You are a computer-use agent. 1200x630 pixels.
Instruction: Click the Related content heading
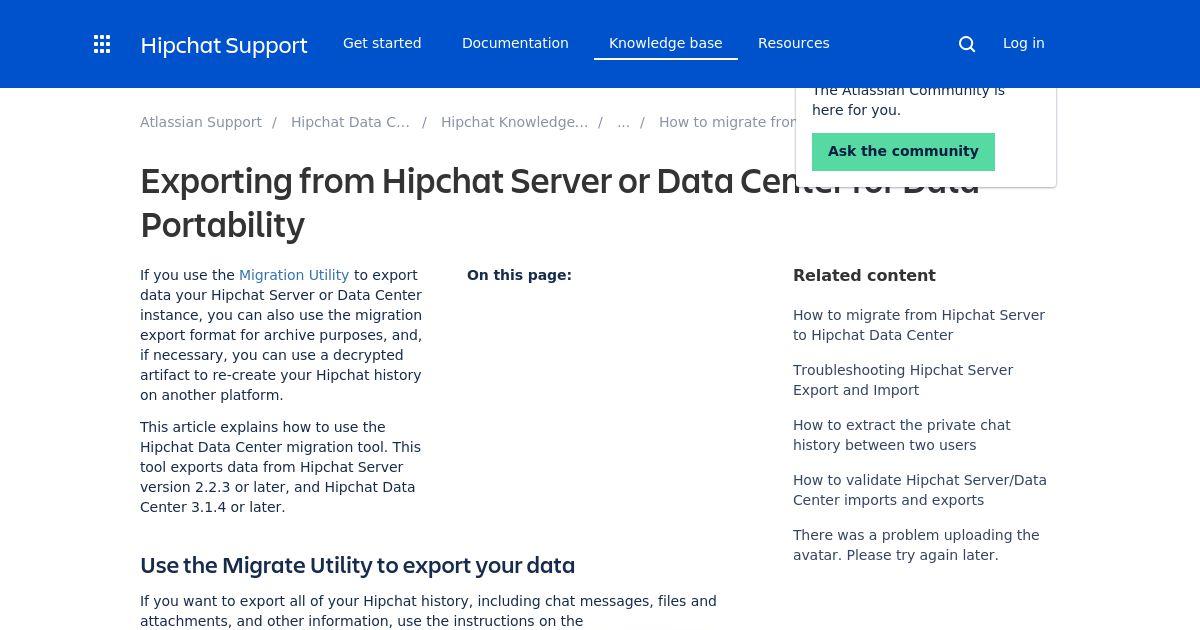(x=864, y=275)
